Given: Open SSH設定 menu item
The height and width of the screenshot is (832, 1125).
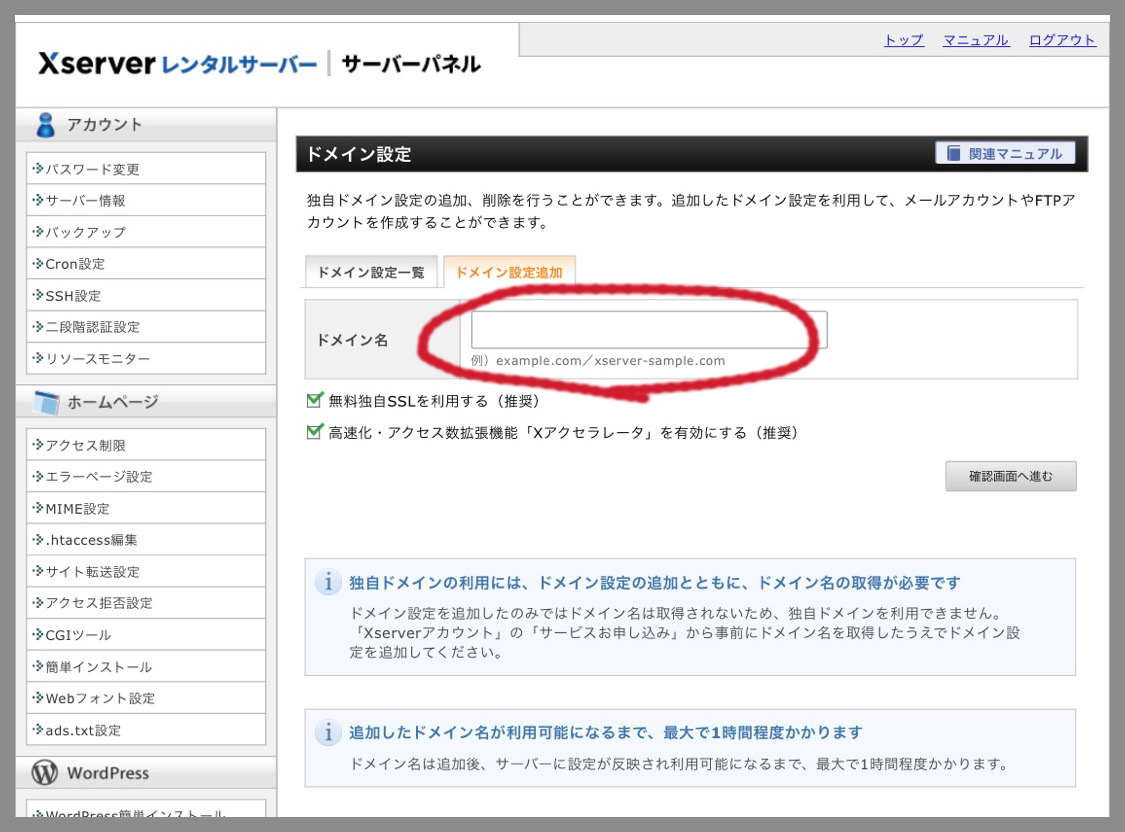Looking at the screenshot, I should tap(146, 296).
